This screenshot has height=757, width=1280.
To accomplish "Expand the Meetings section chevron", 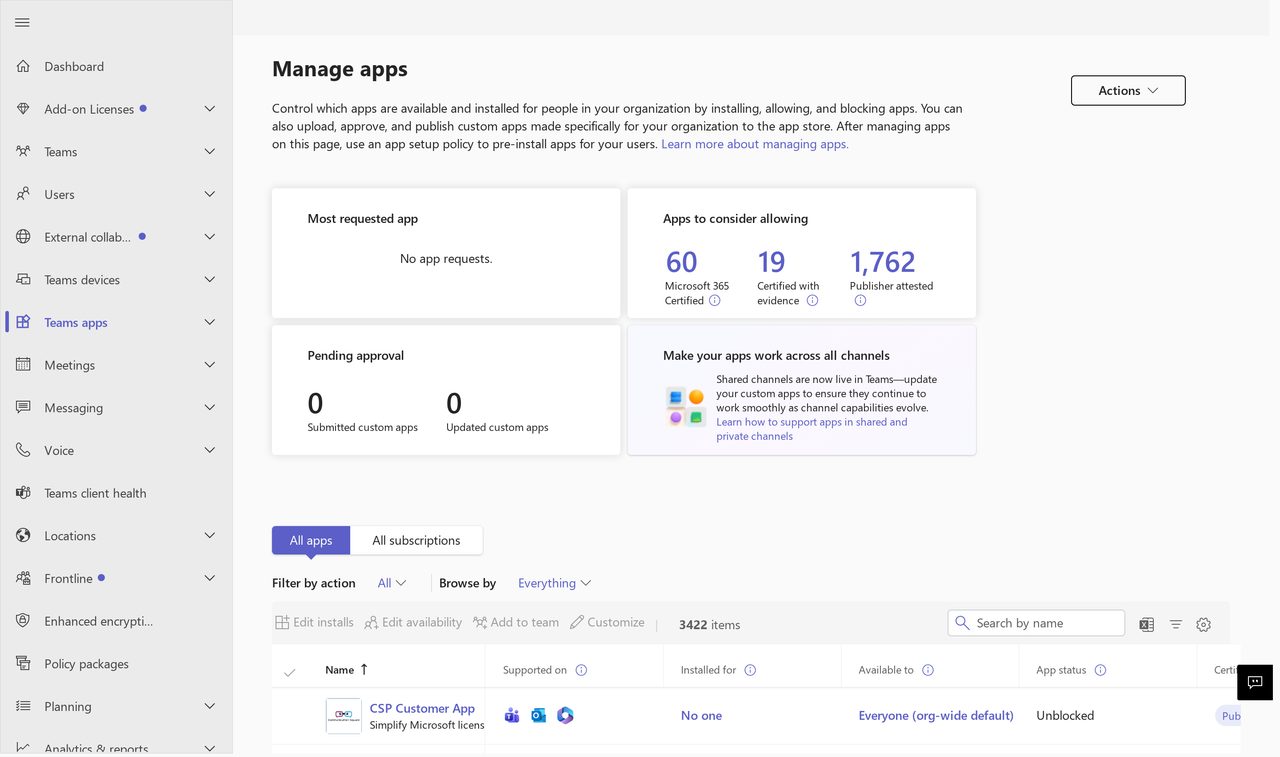I will pos(210,365).
